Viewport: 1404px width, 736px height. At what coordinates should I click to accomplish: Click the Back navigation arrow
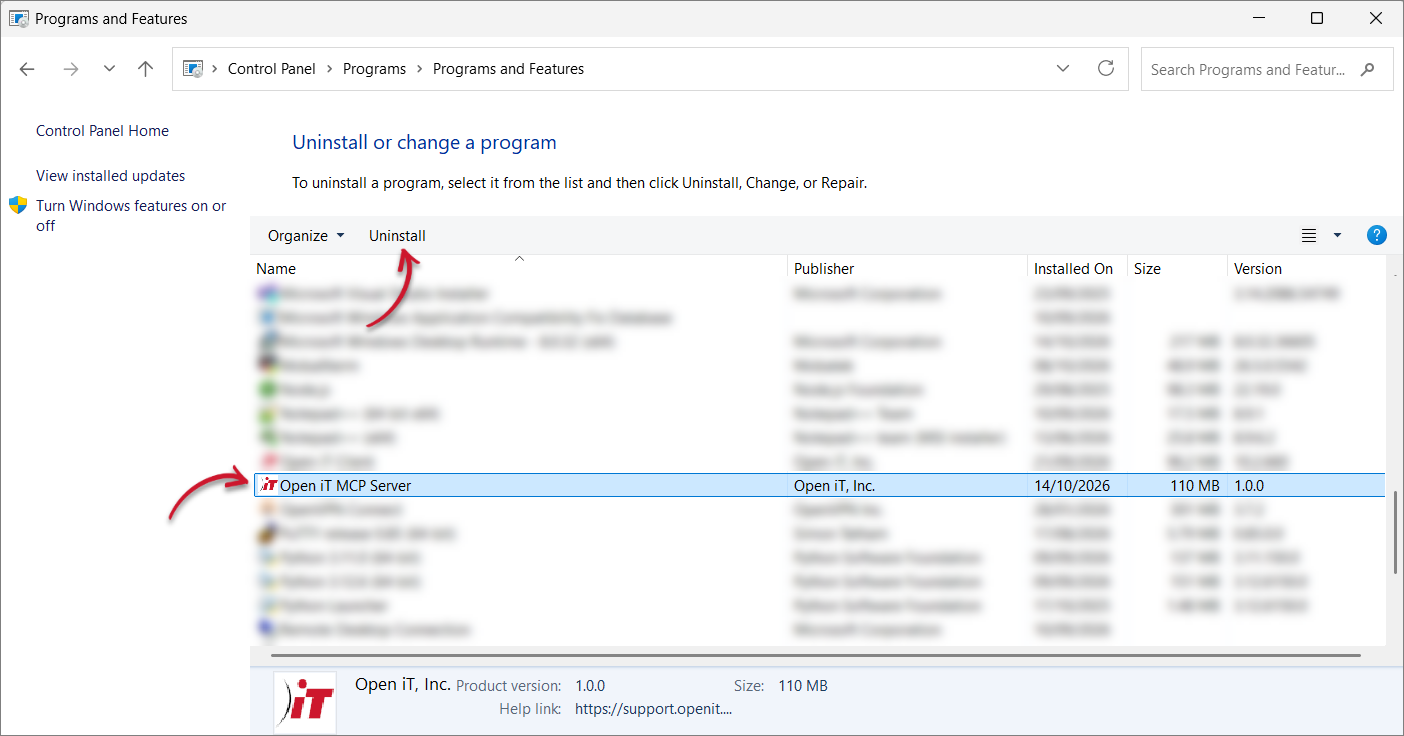pos(27,69)
